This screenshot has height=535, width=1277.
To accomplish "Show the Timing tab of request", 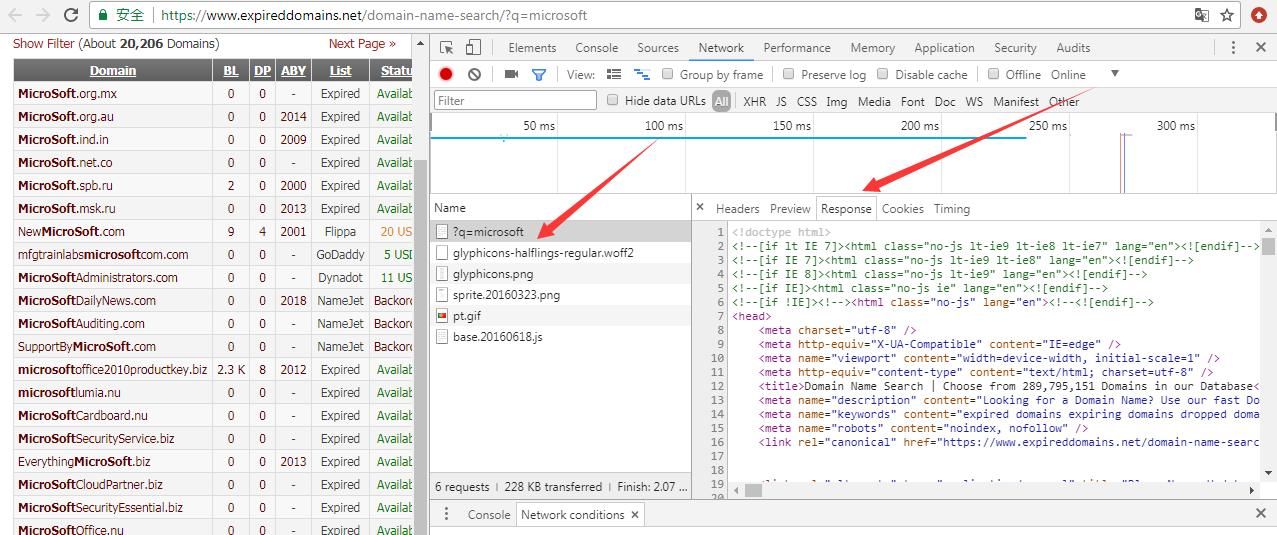I will [x=952, y=209].
